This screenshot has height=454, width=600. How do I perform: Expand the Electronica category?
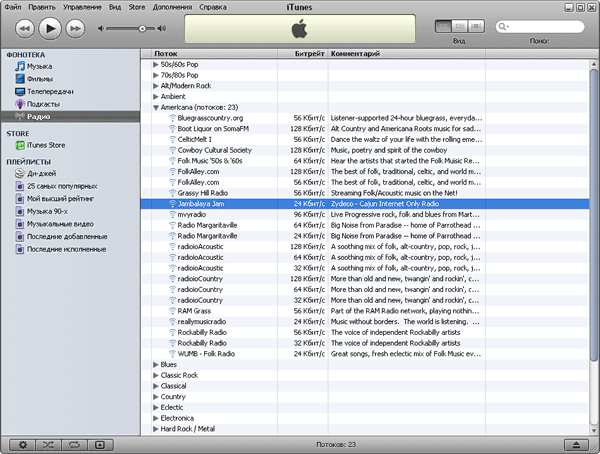tap(156, 418)
